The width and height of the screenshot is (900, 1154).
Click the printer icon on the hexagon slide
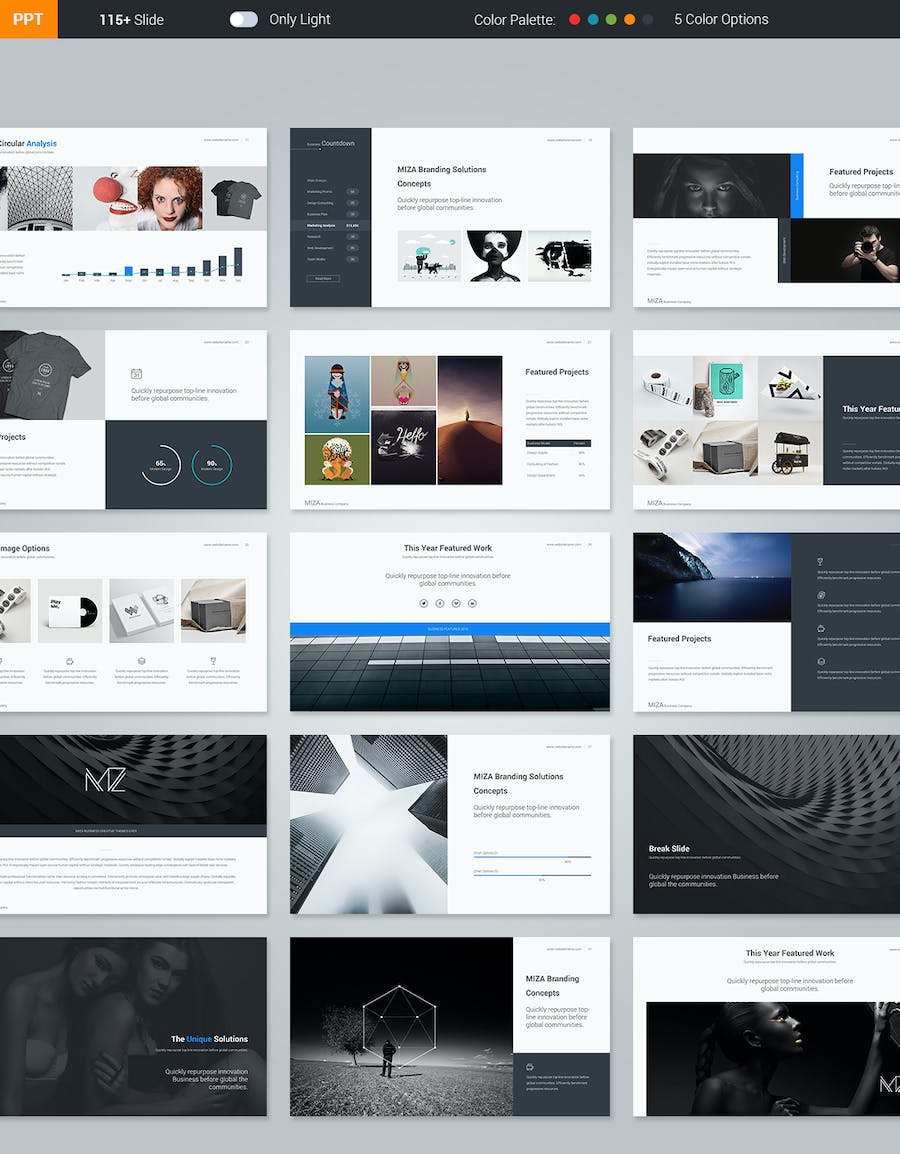click(x=530, y=1067)
